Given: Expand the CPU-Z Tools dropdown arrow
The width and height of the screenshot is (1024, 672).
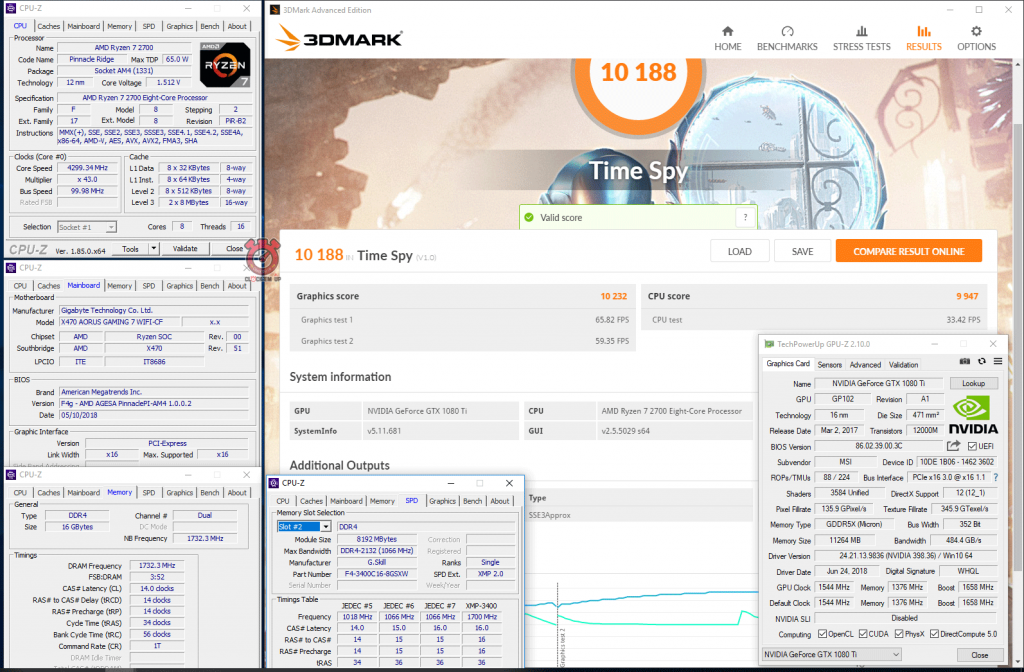Looking at the screenshot, I should (153, 248).
